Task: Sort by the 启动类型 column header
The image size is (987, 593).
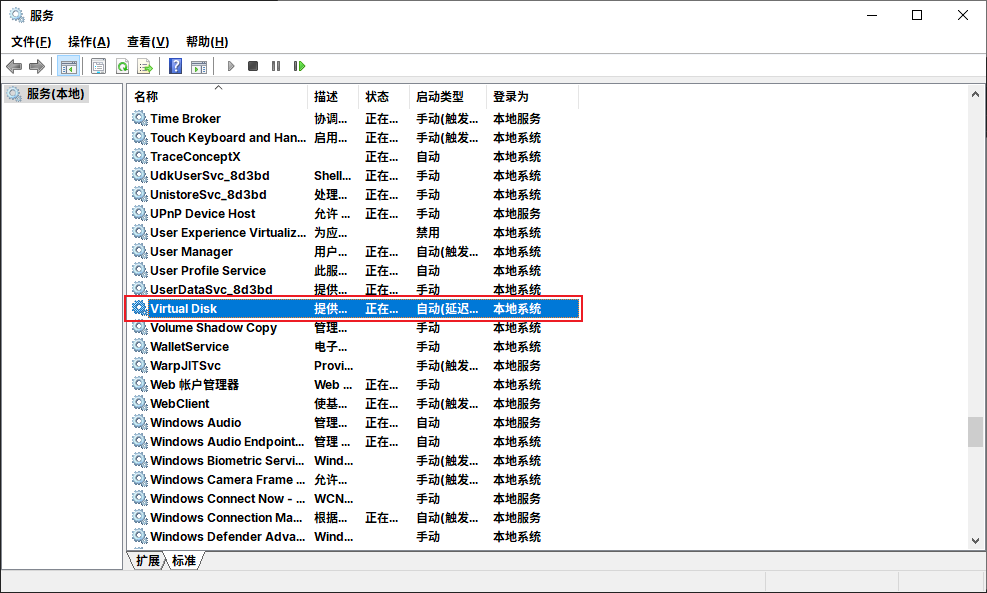Action: click(448, 97)
